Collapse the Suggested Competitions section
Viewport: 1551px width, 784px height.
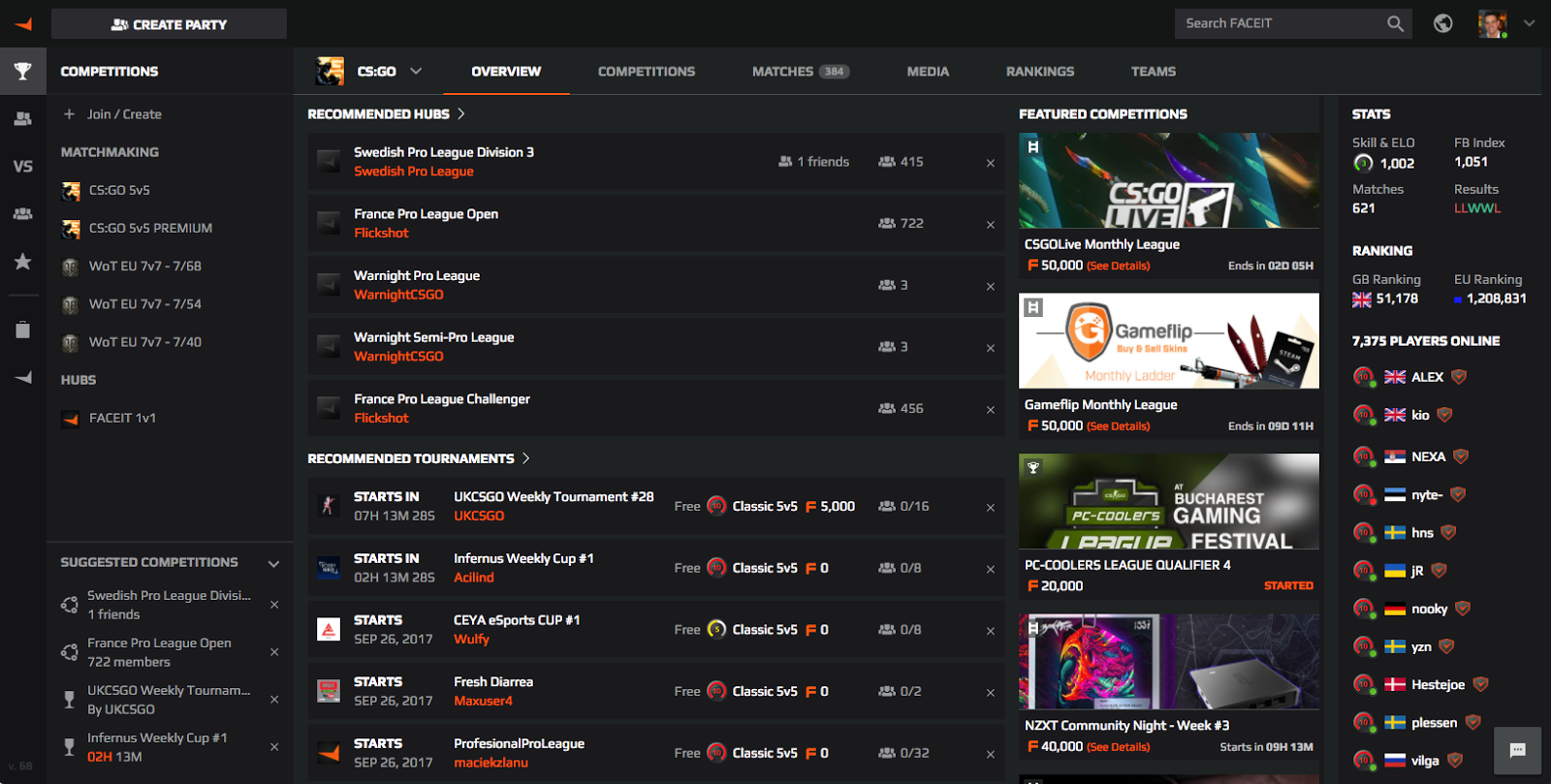[x=273, y=563]
